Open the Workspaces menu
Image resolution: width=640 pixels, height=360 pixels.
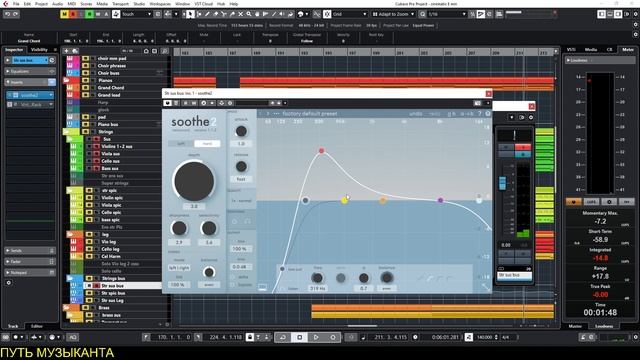160,4
